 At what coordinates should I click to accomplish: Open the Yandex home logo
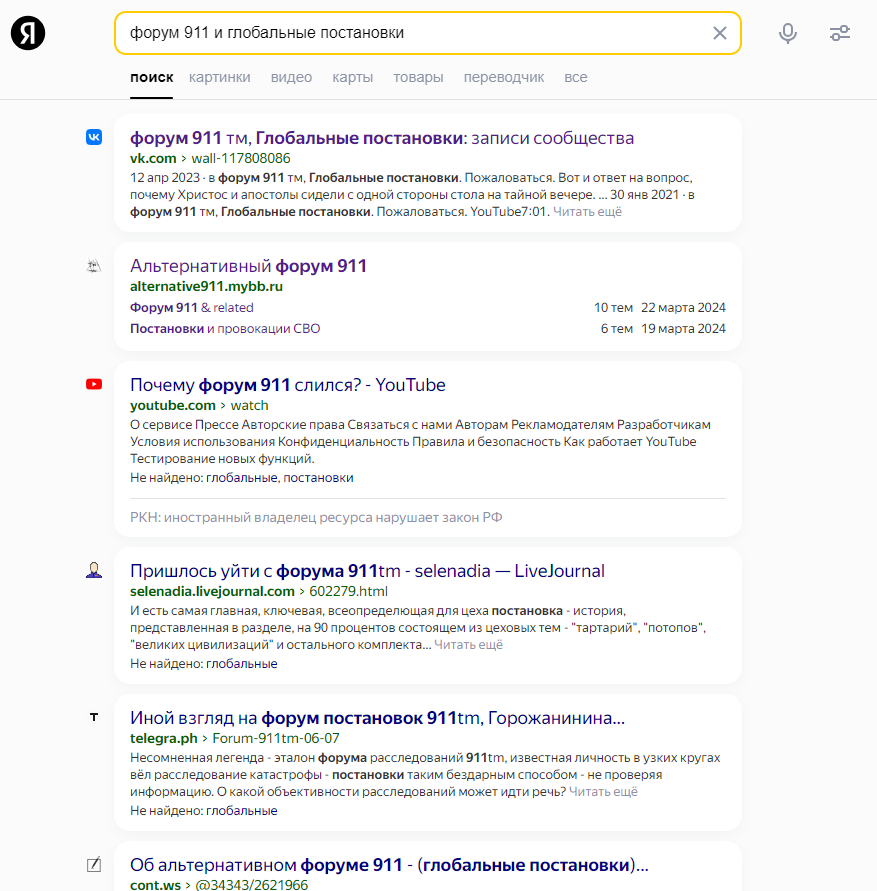(28, 33)
